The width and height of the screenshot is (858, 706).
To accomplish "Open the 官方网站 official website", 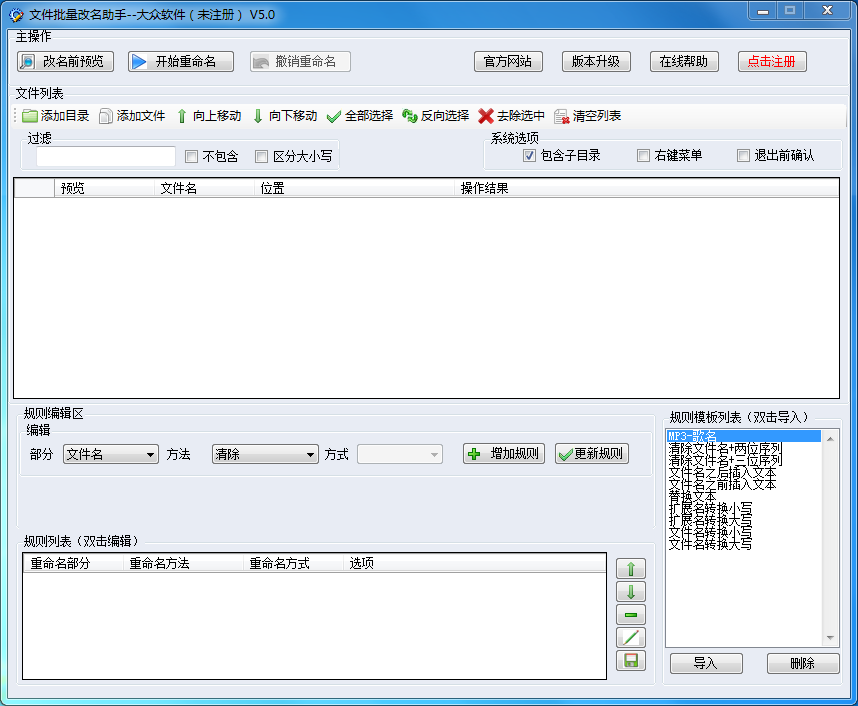I will point(508,61).
